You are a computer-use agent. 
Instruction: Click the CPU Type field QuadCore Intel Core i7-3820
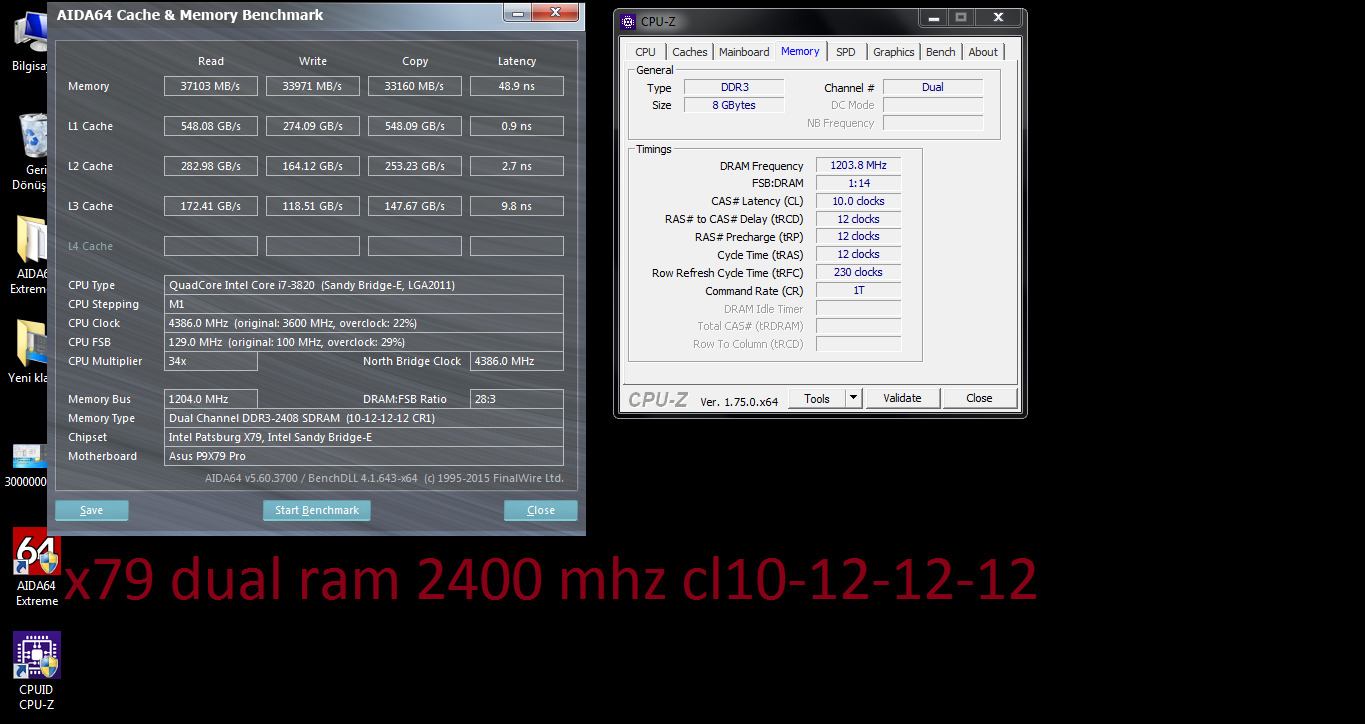tap(364, 285)
